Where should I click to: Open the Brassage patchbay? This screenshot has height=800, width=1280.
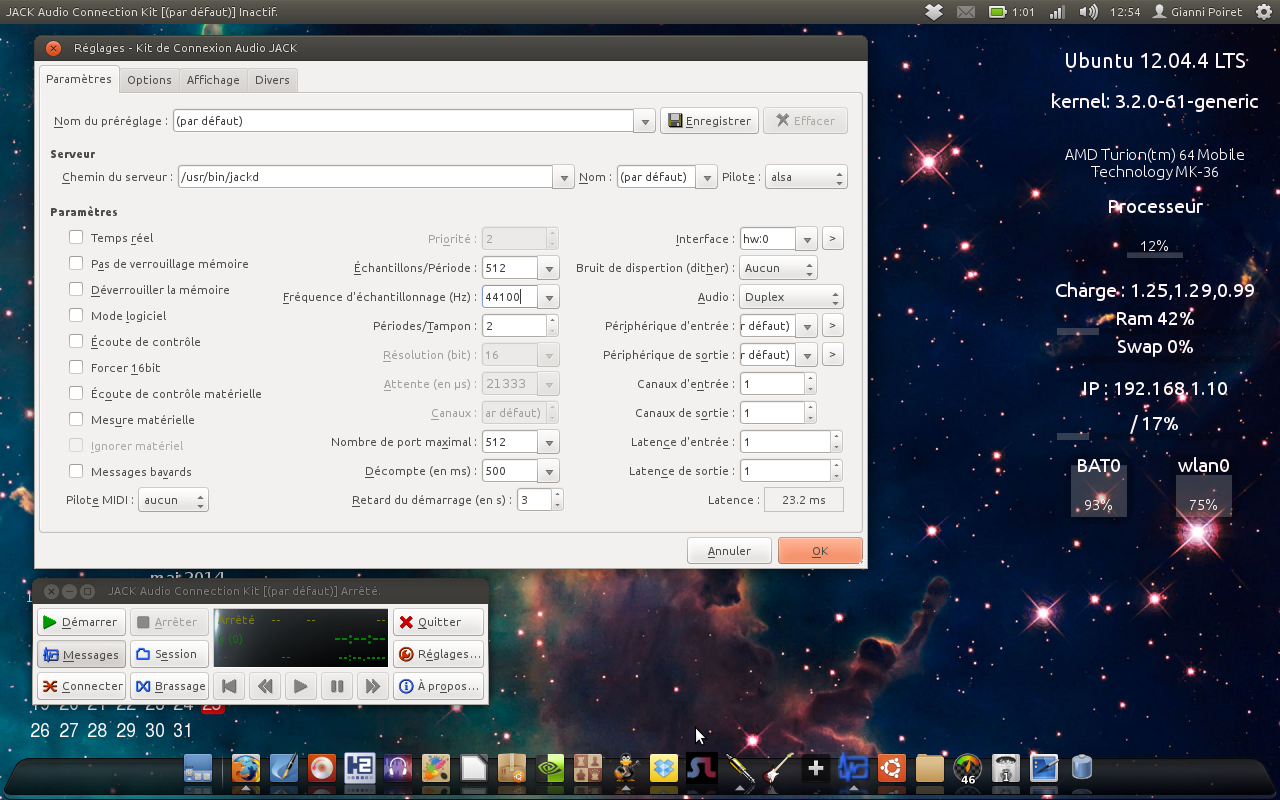[170, 686]
